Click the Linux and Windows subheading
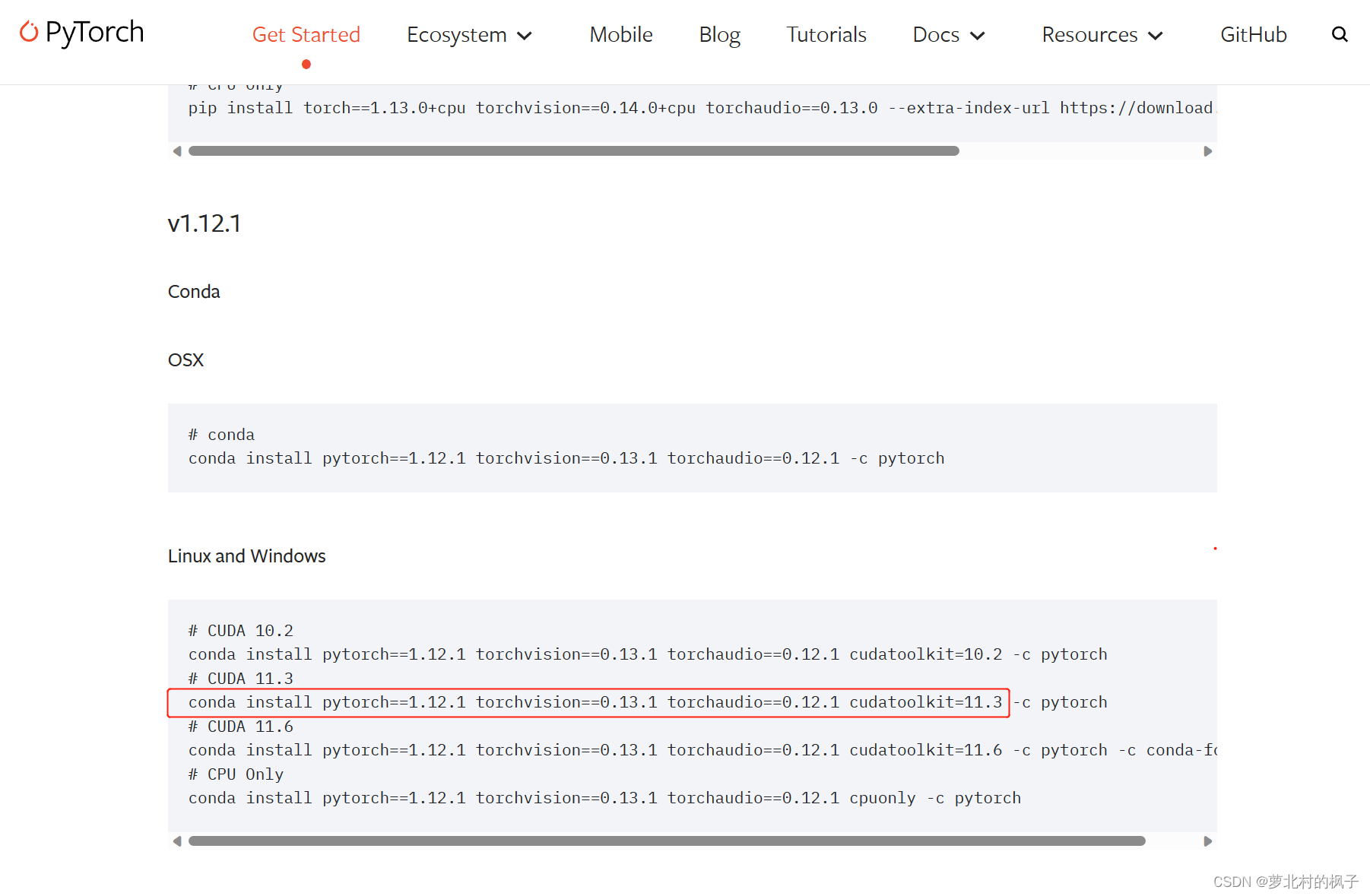1370x896 pixels. 247,556
